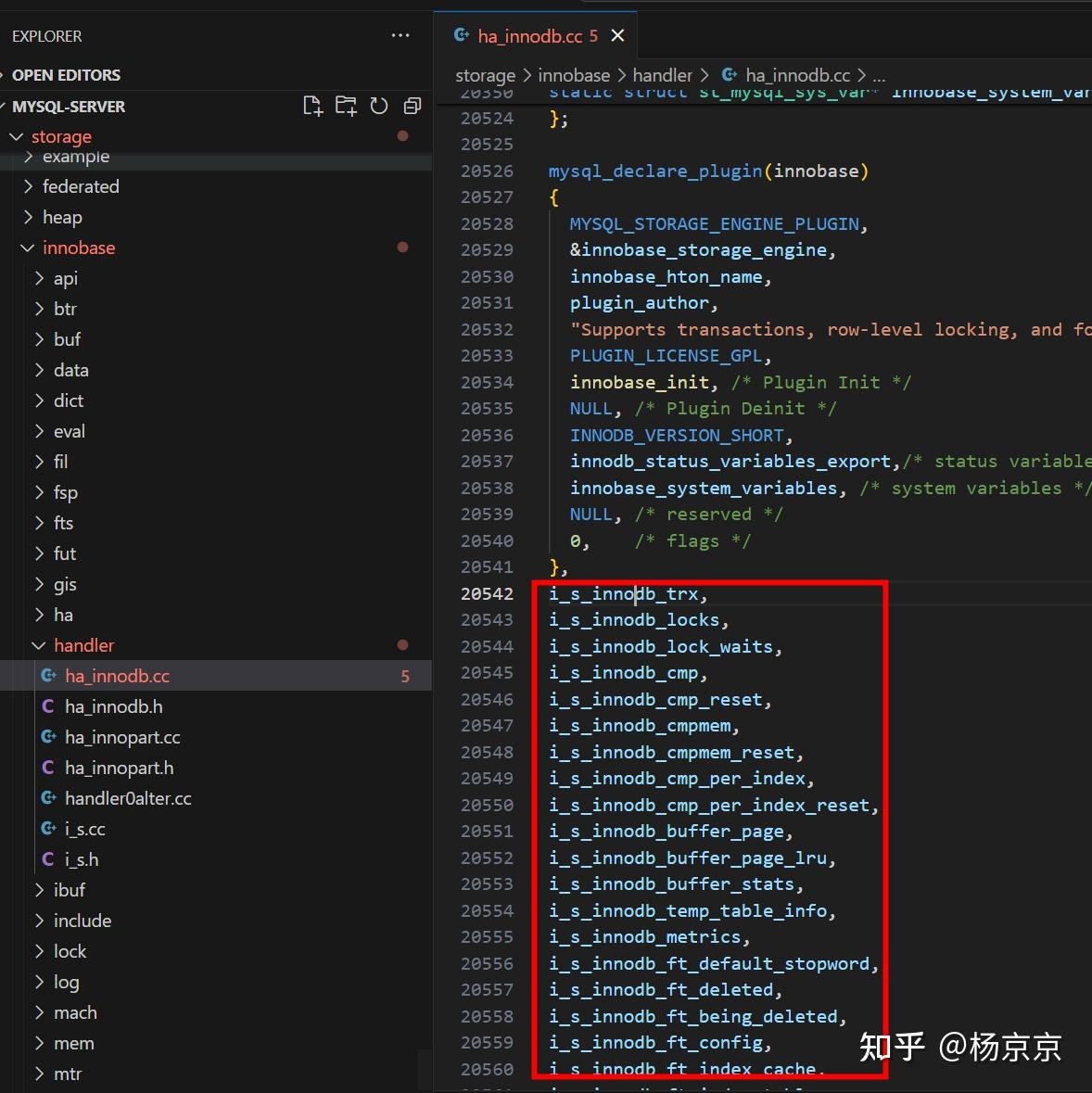This screenshot has width=1092, height=1093.
Task: Click the i_s_innodb_metrics code entry
Action: [x=644, y=937]
